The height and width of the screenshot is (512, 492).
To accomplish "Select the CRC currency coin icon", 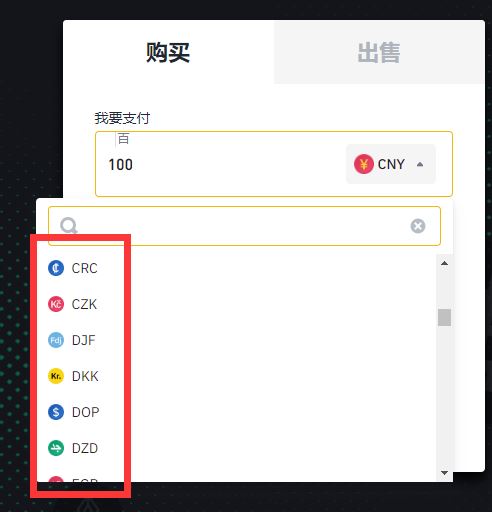I will pyautogui.click(x=56, y=268).
